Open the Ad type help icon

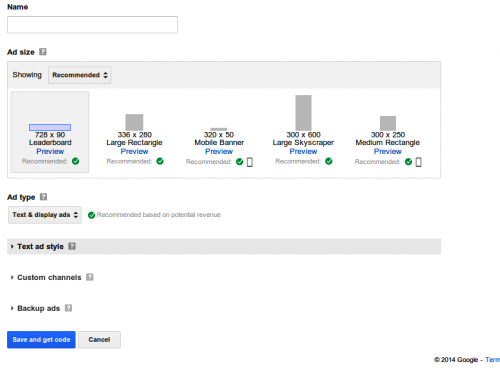(43, 197)
